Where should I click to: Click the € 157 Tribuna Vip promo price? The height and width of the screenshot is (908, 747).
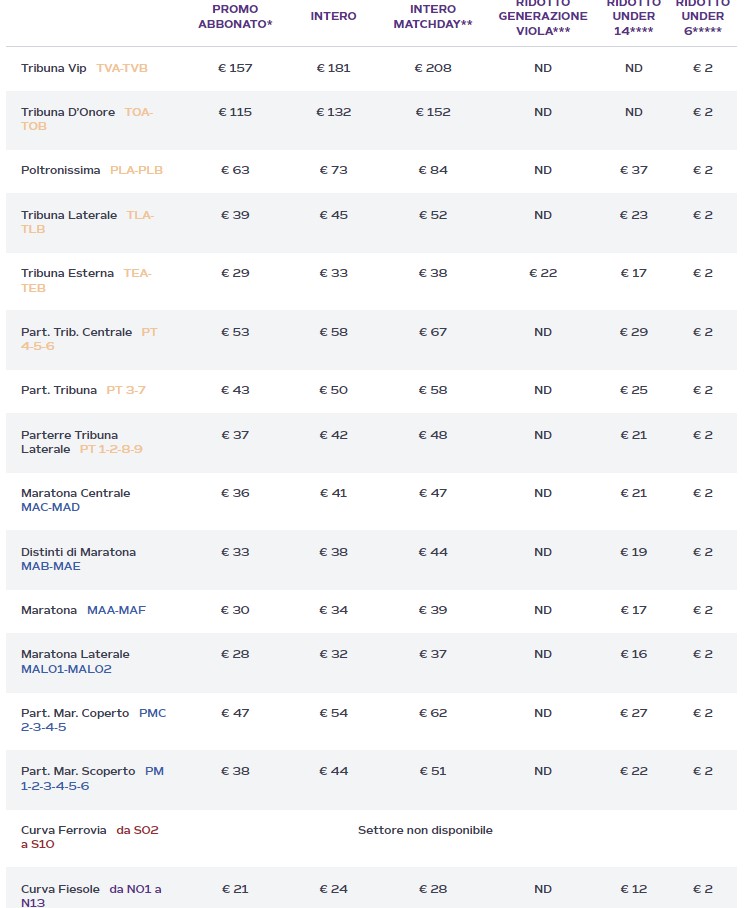tap(235, 68)
